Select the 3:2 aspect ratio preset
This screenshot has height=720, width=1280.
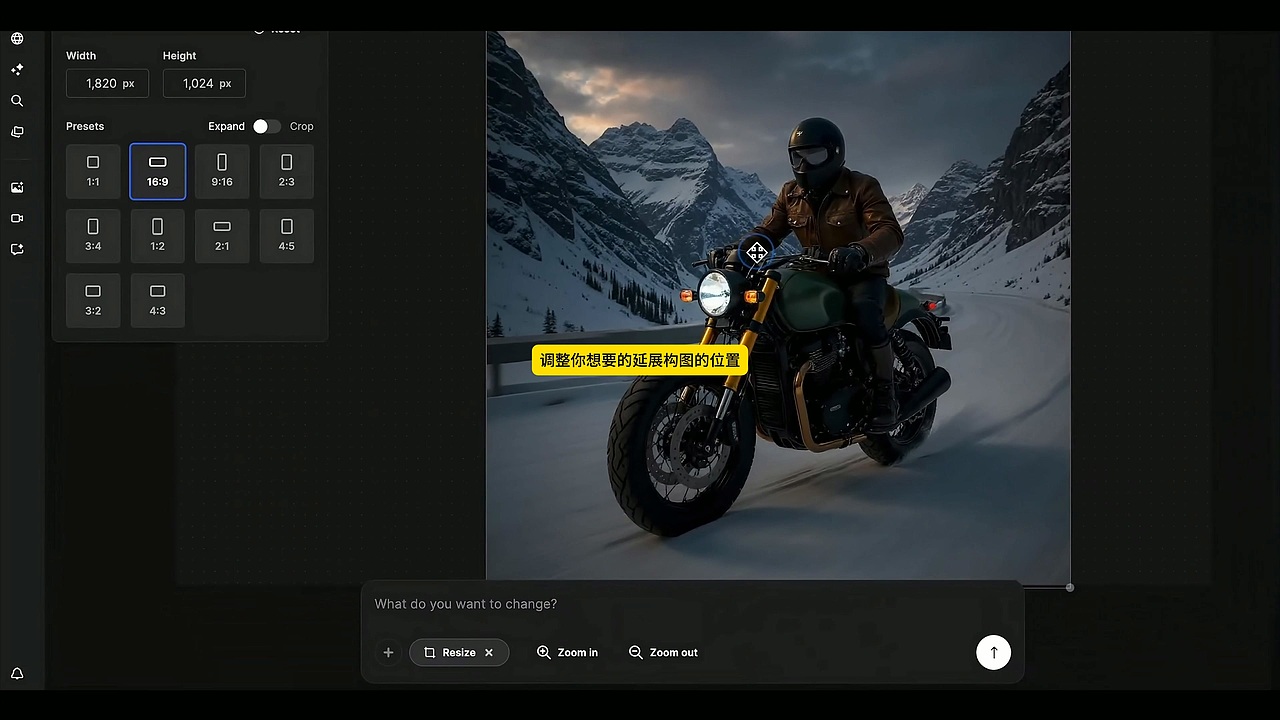tap(93, 300)
